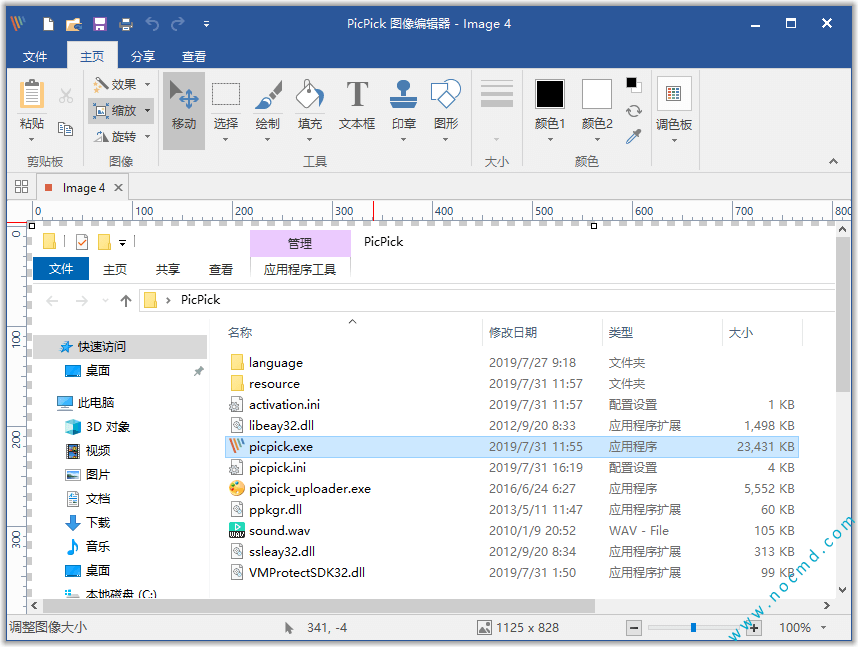Collapse the ribbon with the chevron
858x647 pixels.
pyautogui.click(x=833, y=160)
